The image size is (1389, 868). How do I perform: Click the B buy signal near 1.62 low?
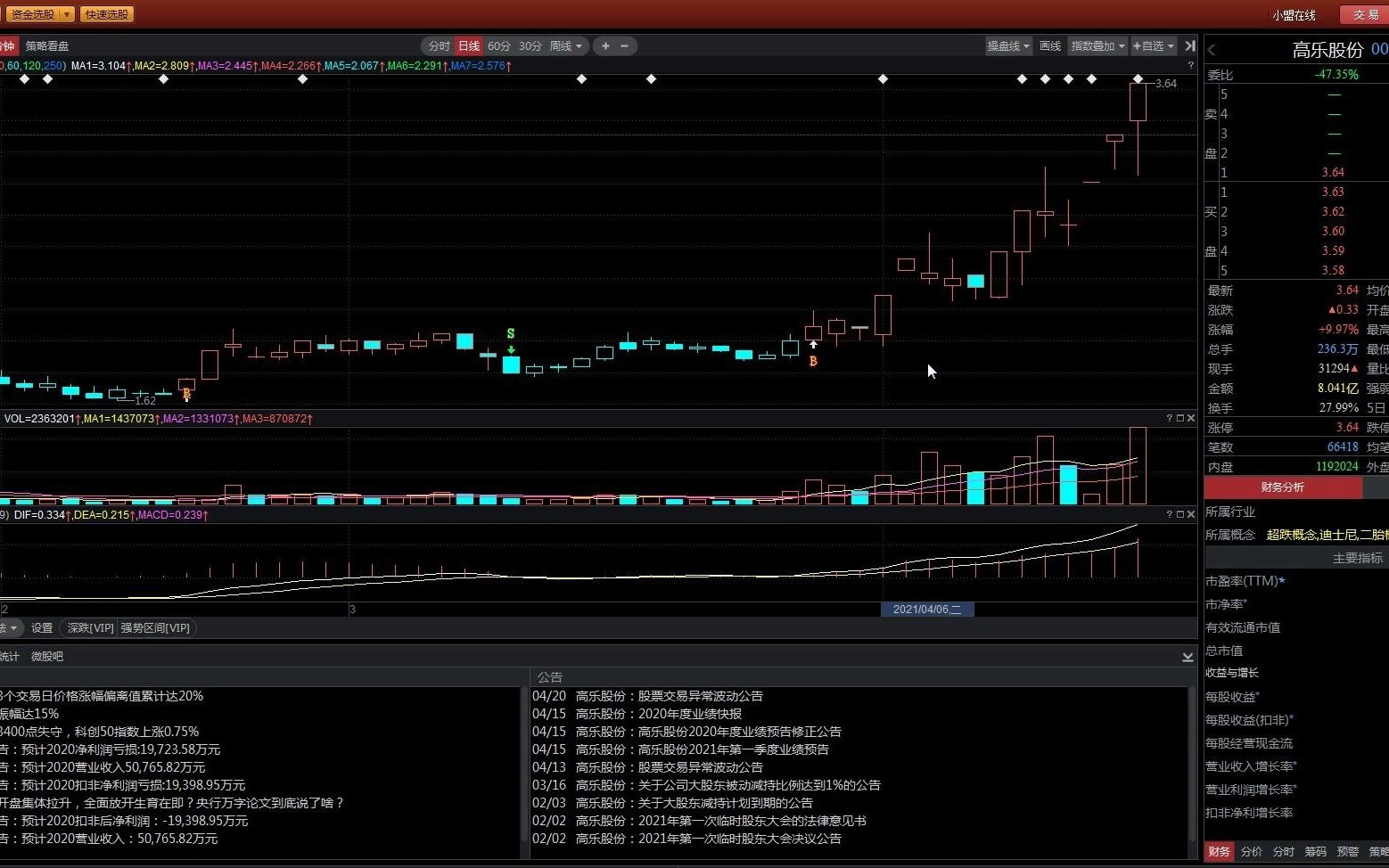(186, 393)
